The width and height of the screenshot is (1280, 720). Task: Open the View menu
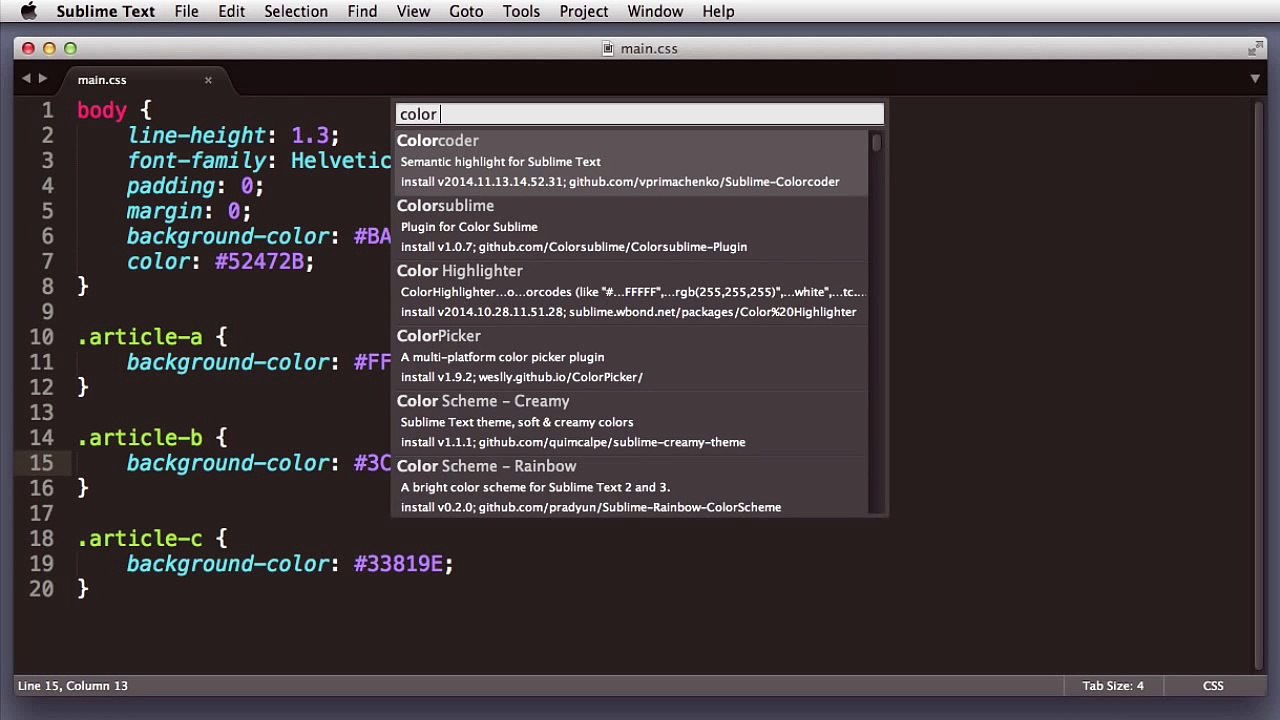pos(413,12)
